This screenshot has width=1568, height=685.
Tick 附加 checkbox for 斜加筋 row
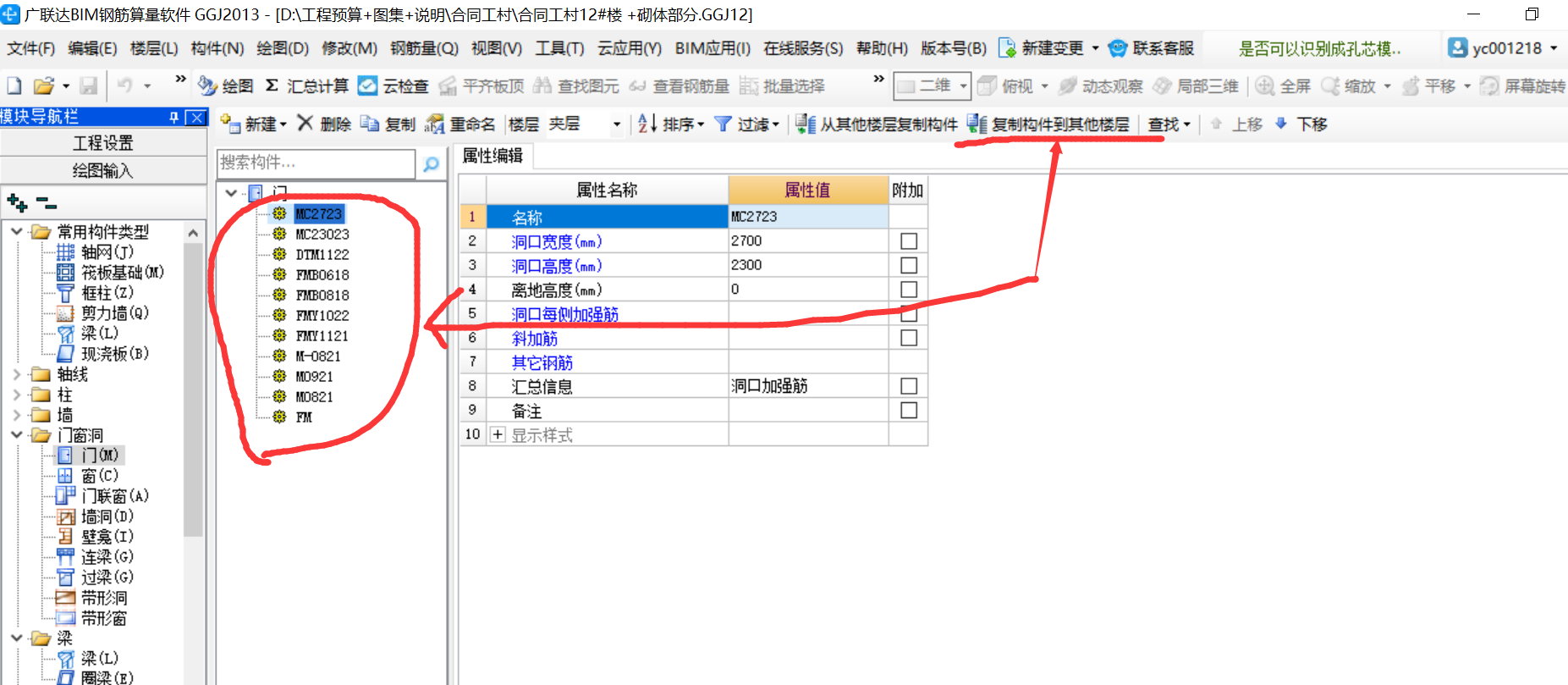[x=909, y=338]
